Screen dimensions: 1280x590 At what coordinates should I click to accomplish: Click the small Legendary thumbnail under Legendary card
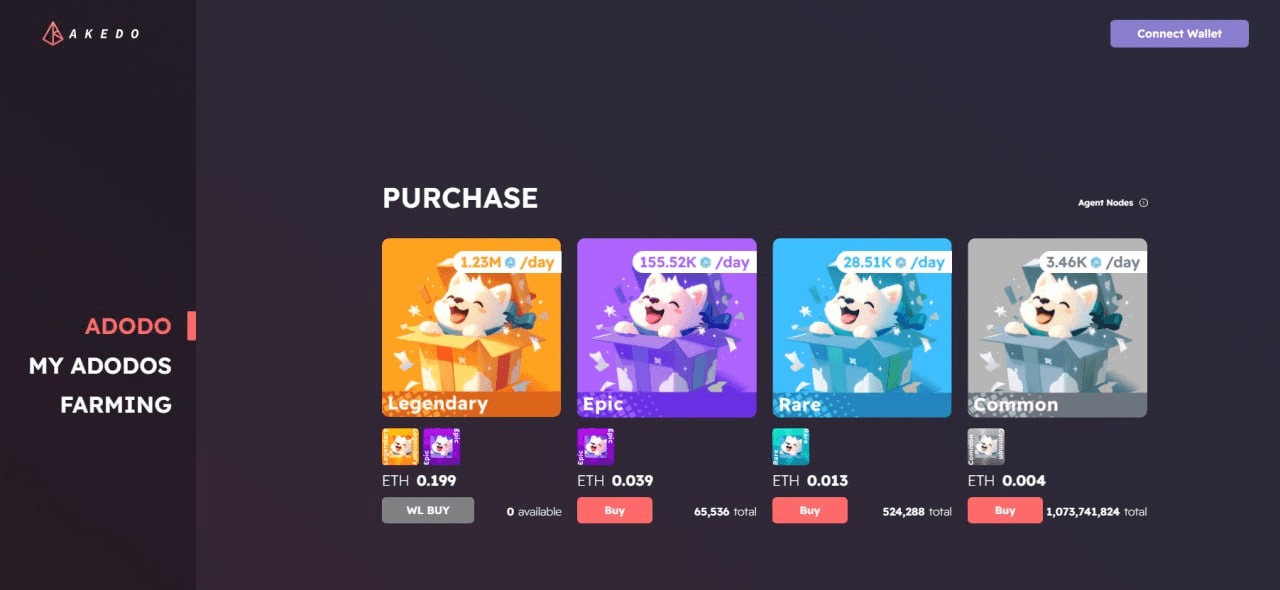[401, 447]
